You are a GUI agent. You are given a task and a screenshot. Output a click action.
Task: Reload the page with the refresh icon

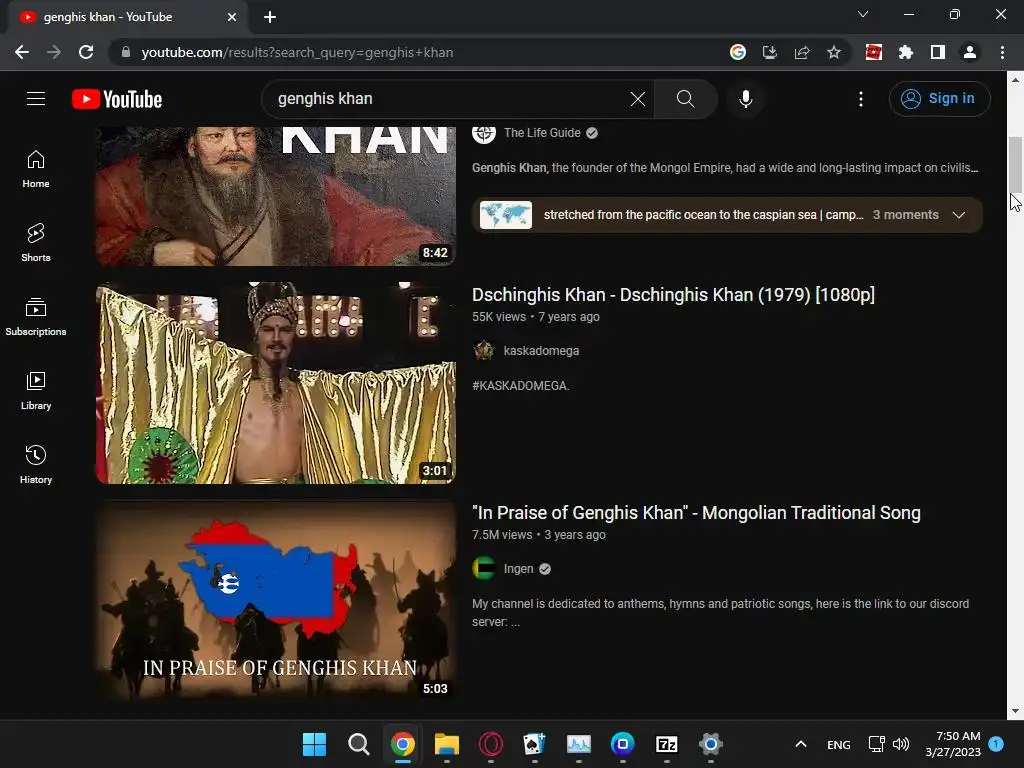point(86,52)
